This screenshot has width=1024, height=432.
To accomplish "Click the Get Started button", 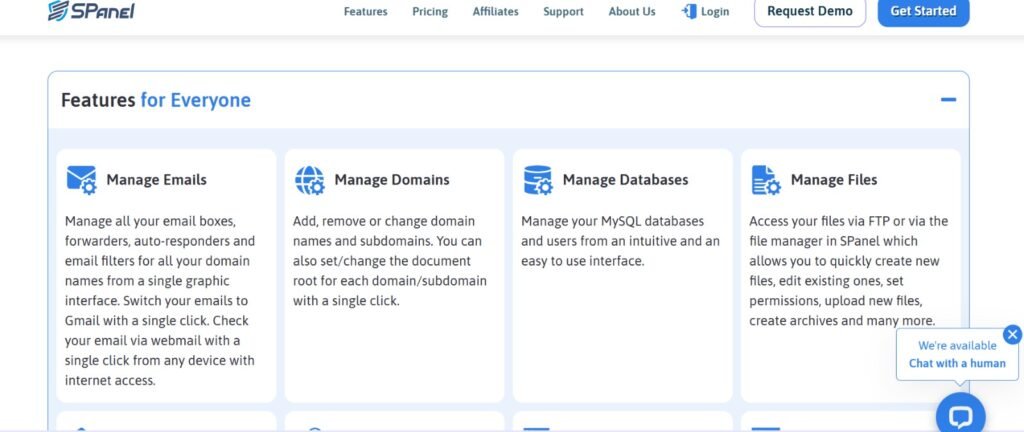I will (923, 12).
